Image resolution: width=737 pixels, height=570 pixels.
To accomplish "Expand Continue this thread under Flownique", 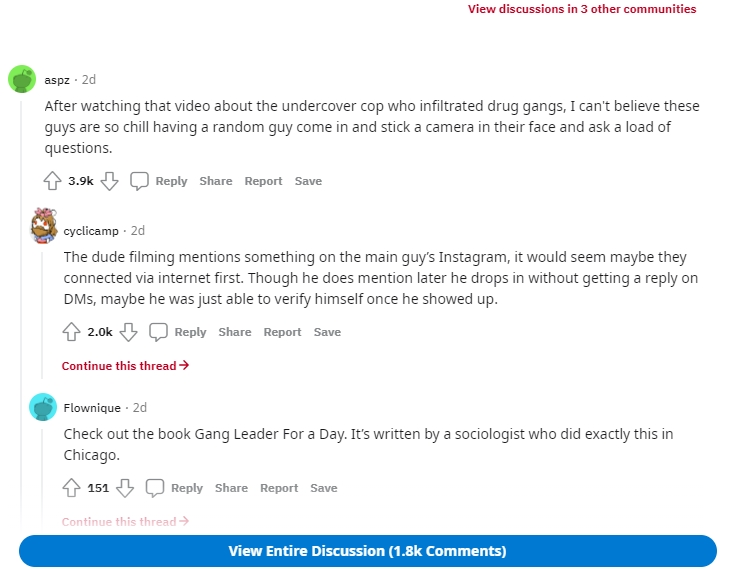I will coord(125,522).
